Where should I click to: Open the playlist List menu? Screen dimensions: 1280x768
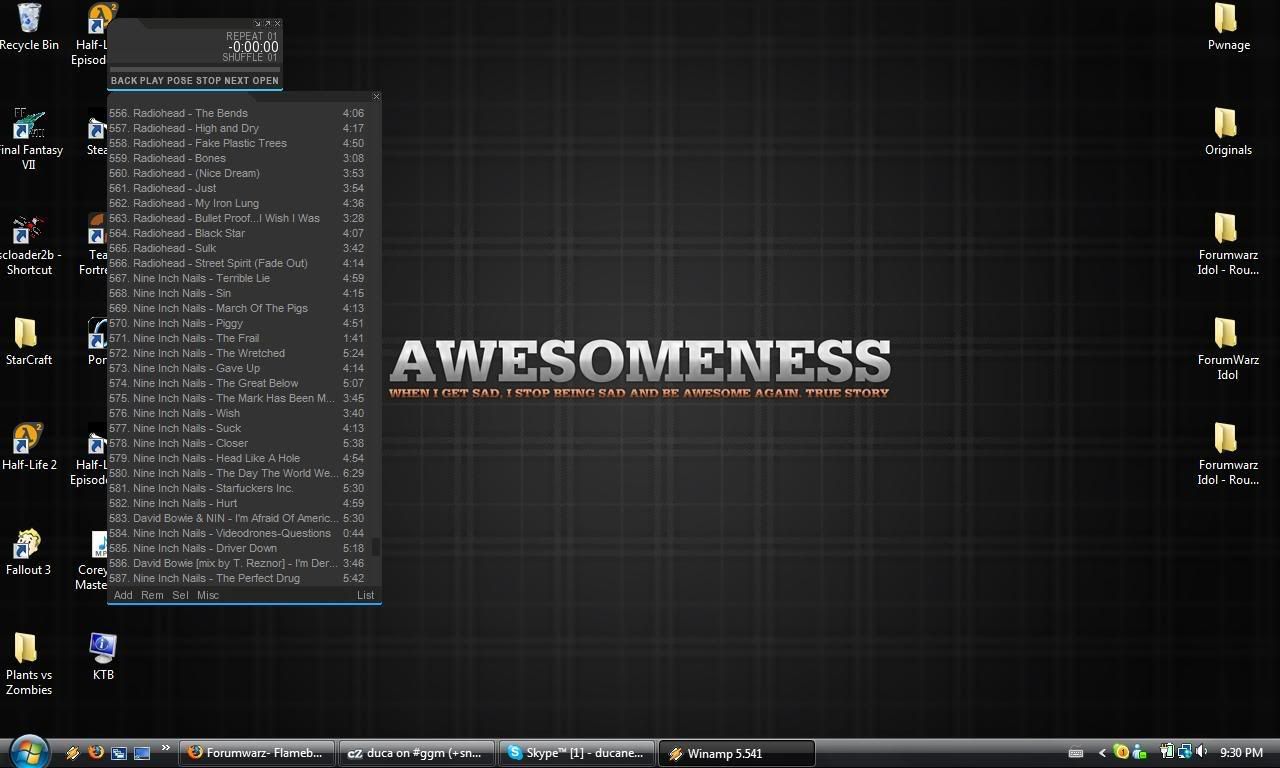click(x=366, y=595)
